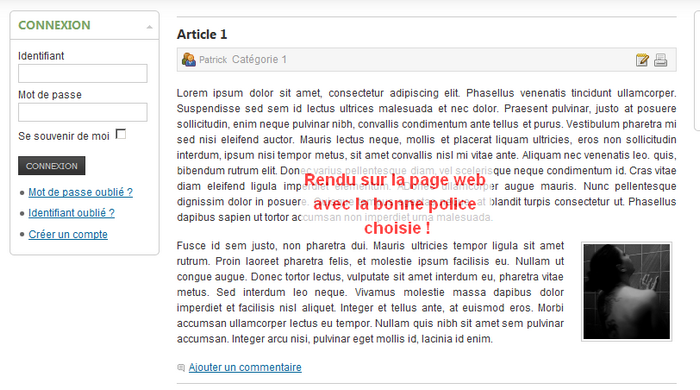Open the black-and-white article photo
The height and width of the screenshot is (390, 700).
pos(627,292)
